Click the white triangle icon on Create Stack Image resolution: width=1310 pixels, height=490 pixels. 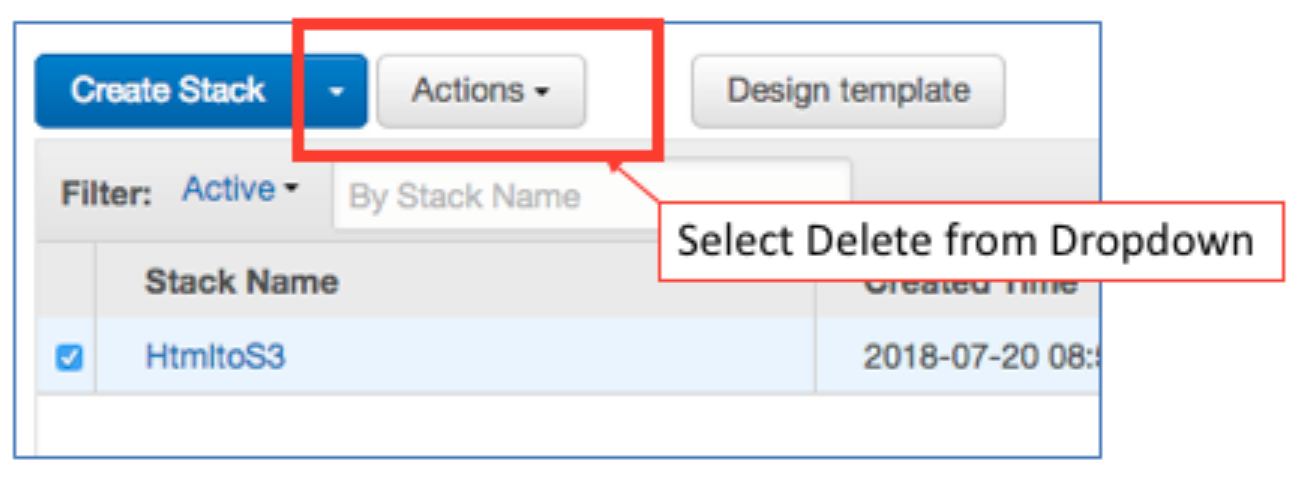point(337,92)
